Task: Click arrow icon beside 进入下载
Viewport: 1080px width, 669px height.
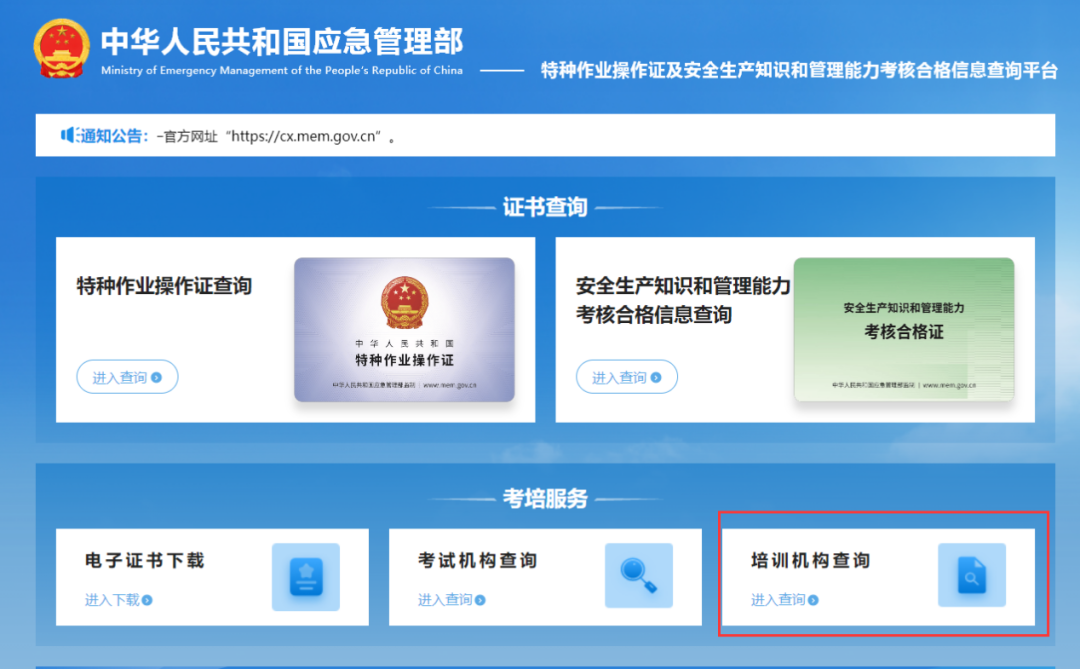Action: [x=148, y=601]
